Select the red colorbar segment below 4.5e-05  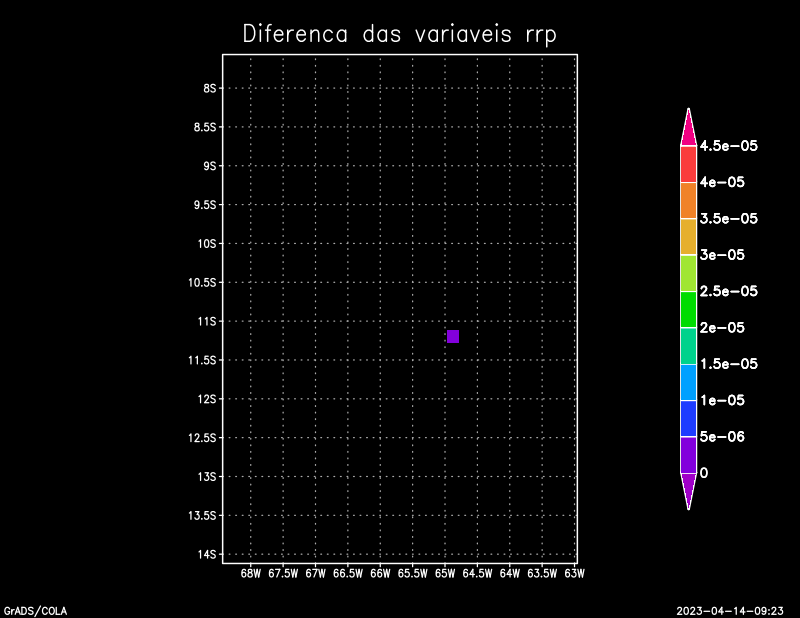(x=688, y=165)
